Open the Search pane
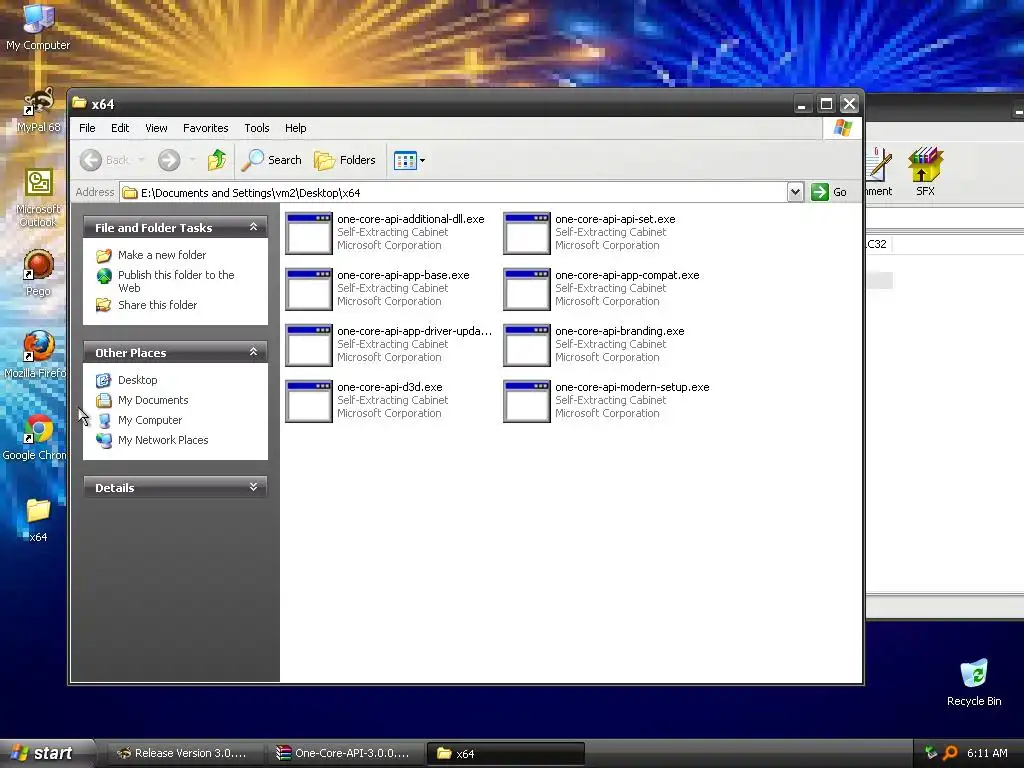 pos(271,160)
